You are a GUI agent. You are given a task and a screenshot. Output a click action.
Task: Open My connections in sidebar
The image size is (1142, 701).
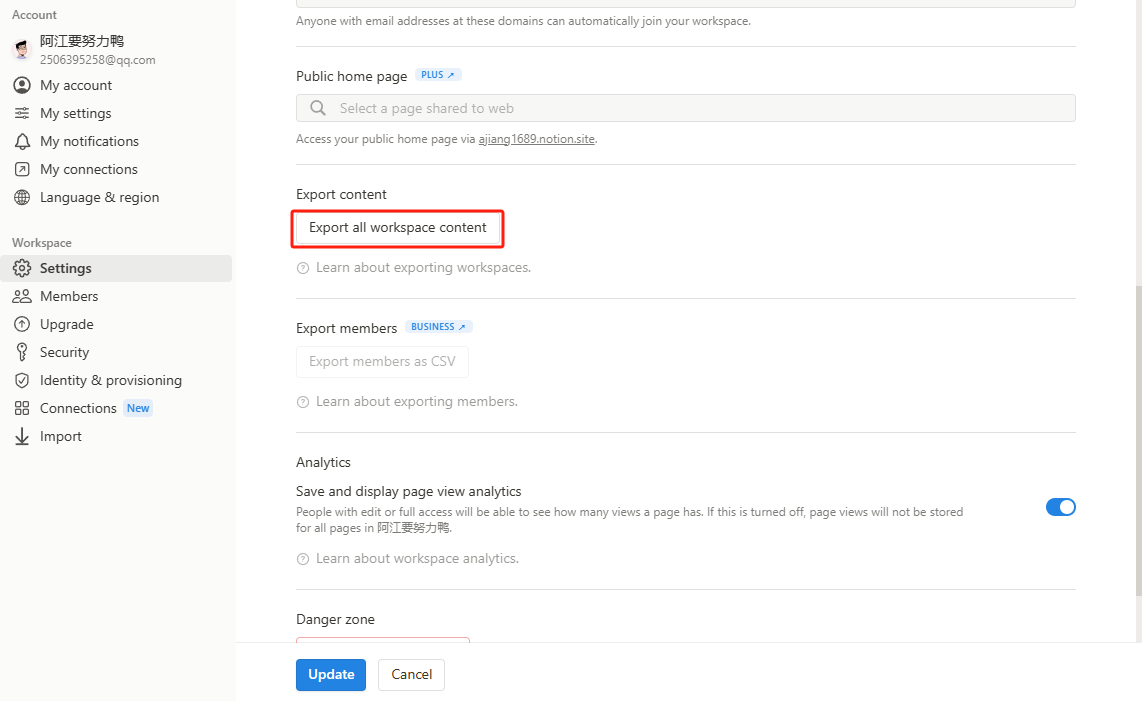point(88,169)
